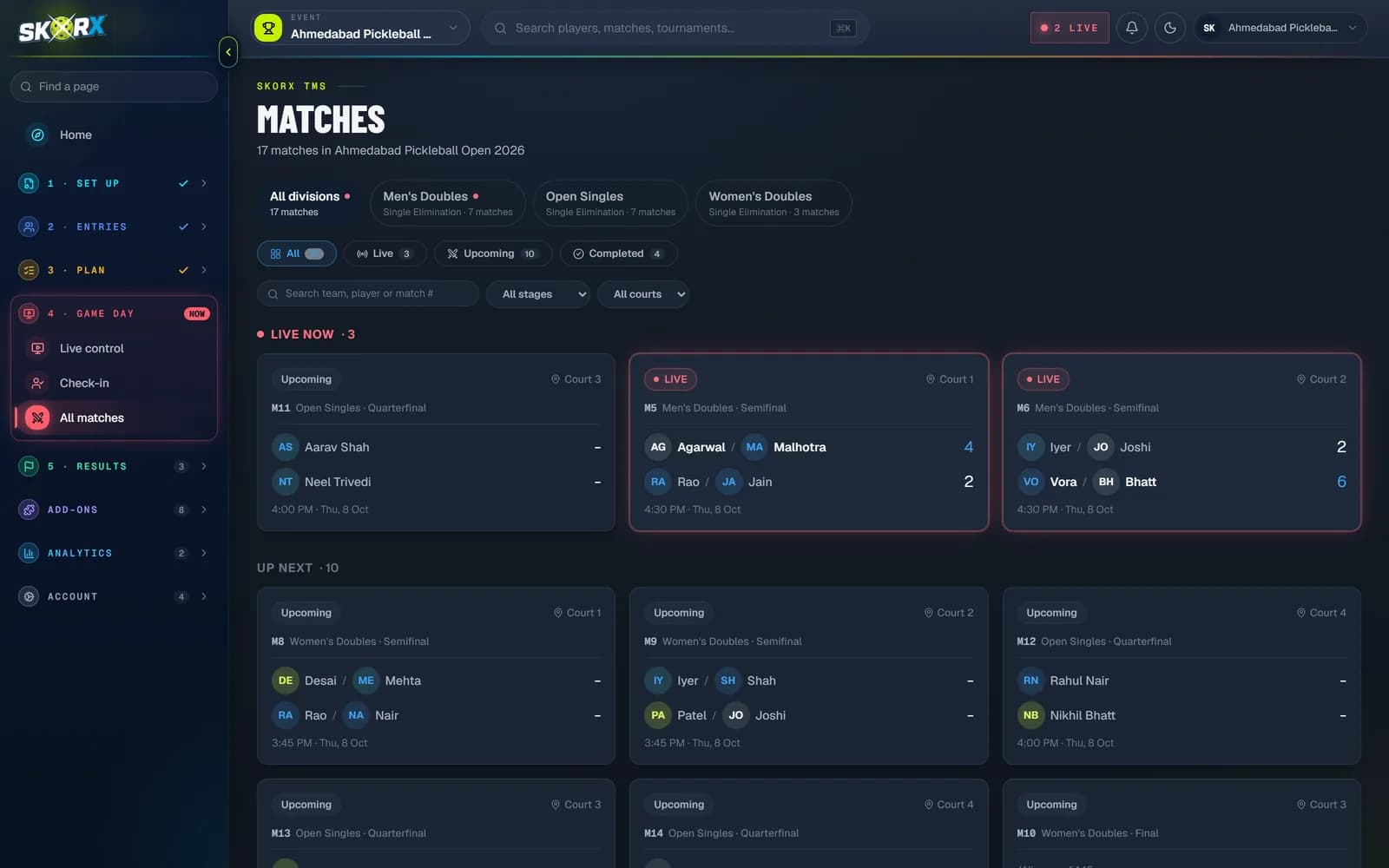Open the event selector dropdown
The height and width of the screenshot is (868, 1389).
pyautogui.click(x=360, y=28)
